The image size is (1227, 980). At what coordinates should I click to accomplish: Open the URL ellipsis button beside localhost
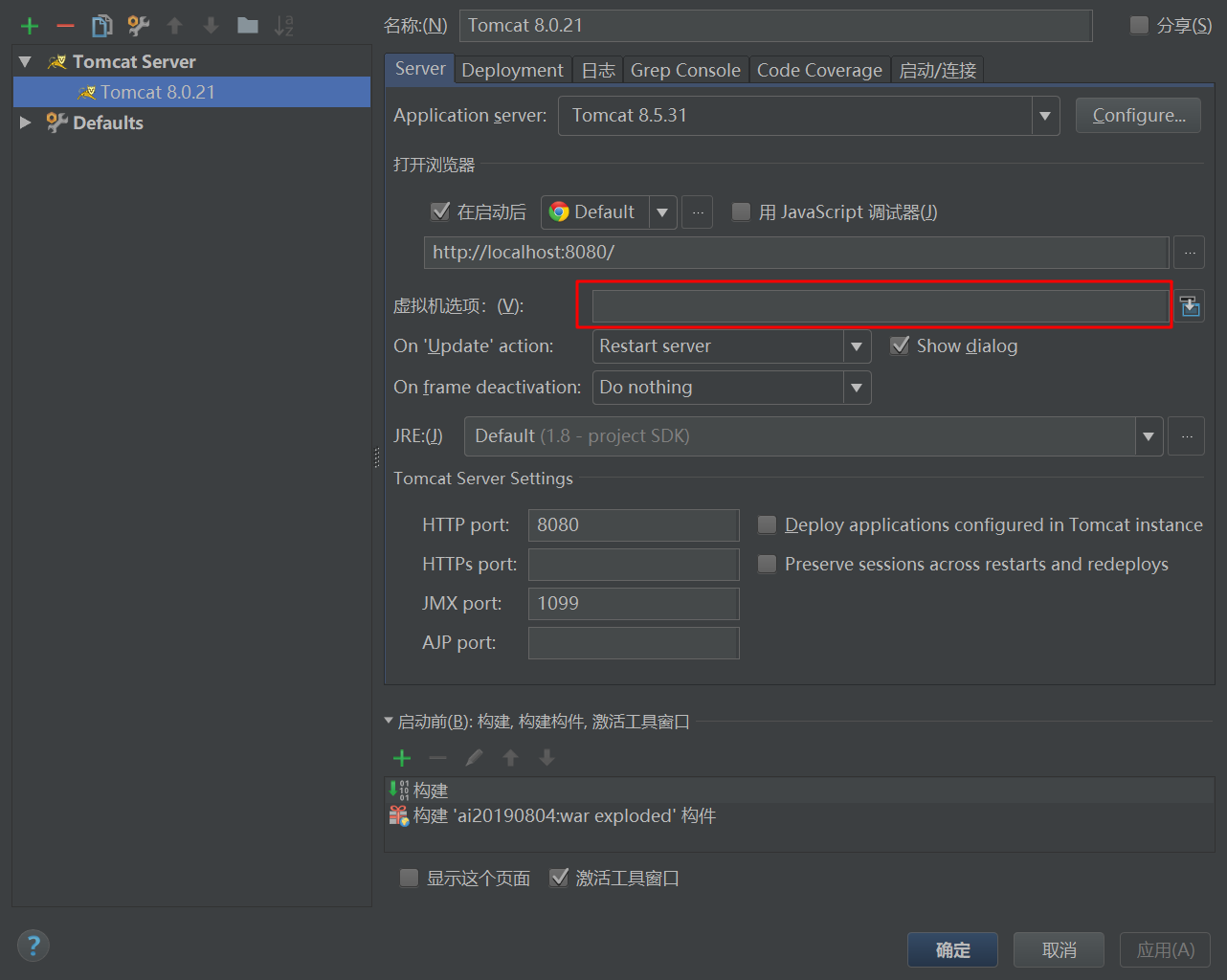(1189, 253)
